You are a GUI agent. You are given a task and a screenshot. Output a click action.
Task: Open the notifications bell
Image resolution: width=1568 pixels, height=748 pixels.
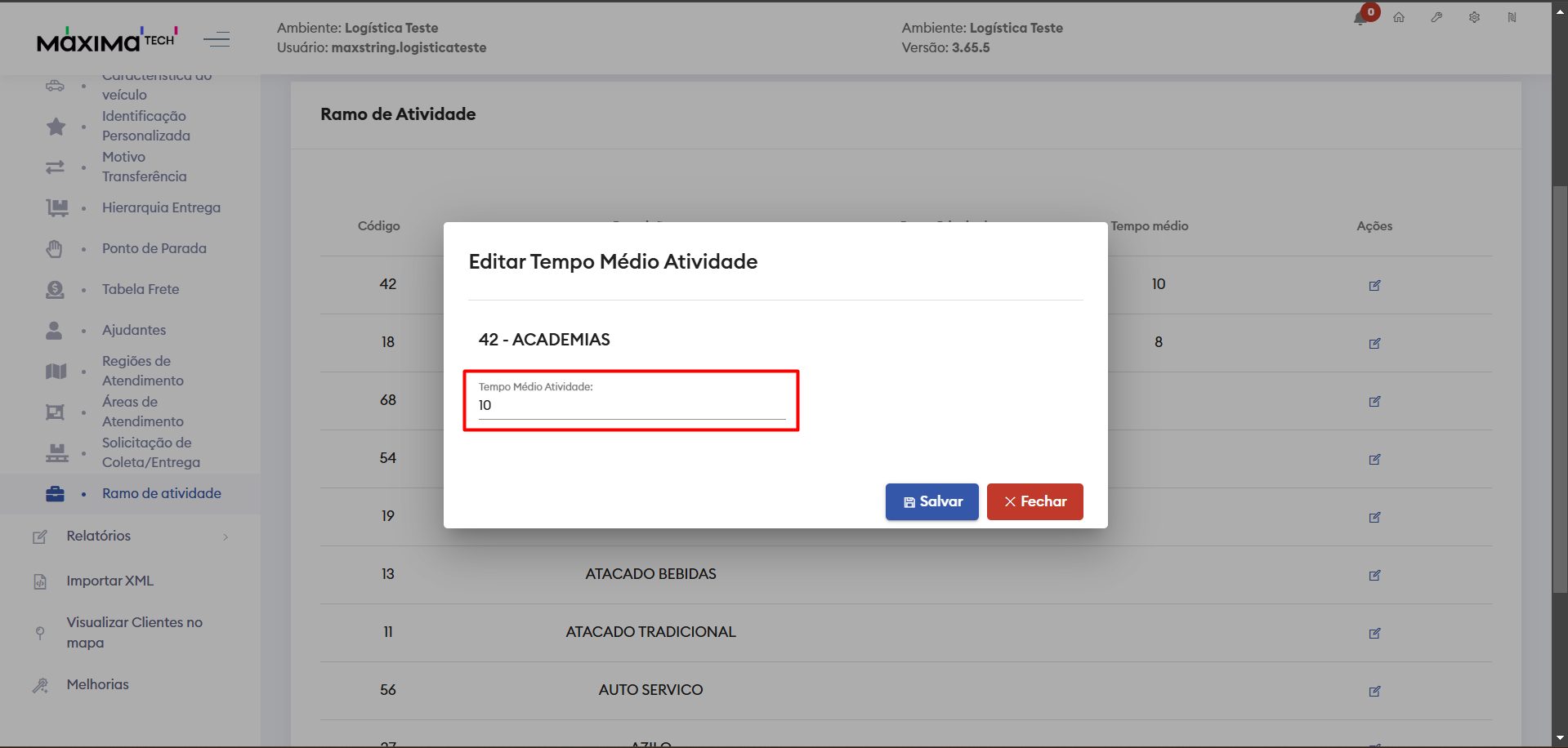[1360, 18]
